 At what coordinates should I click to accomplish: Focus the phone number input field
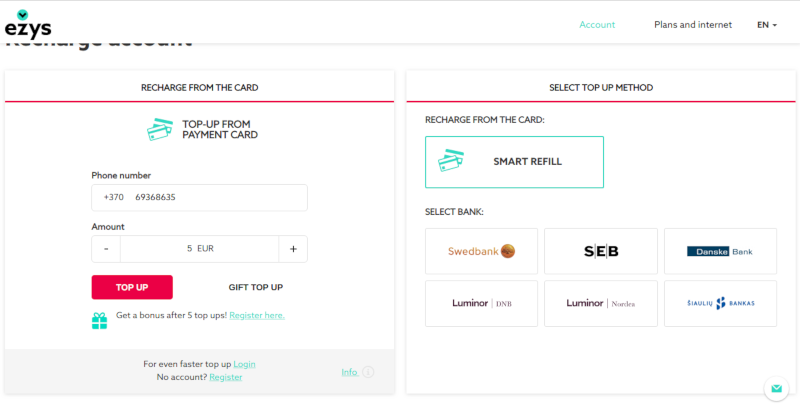[199, 197]
